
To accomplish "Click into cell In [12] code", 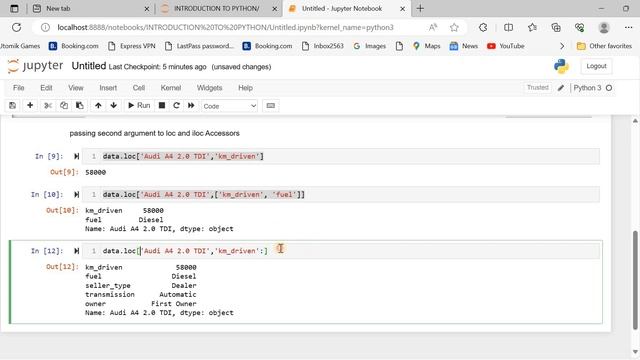I will [340, 251].
